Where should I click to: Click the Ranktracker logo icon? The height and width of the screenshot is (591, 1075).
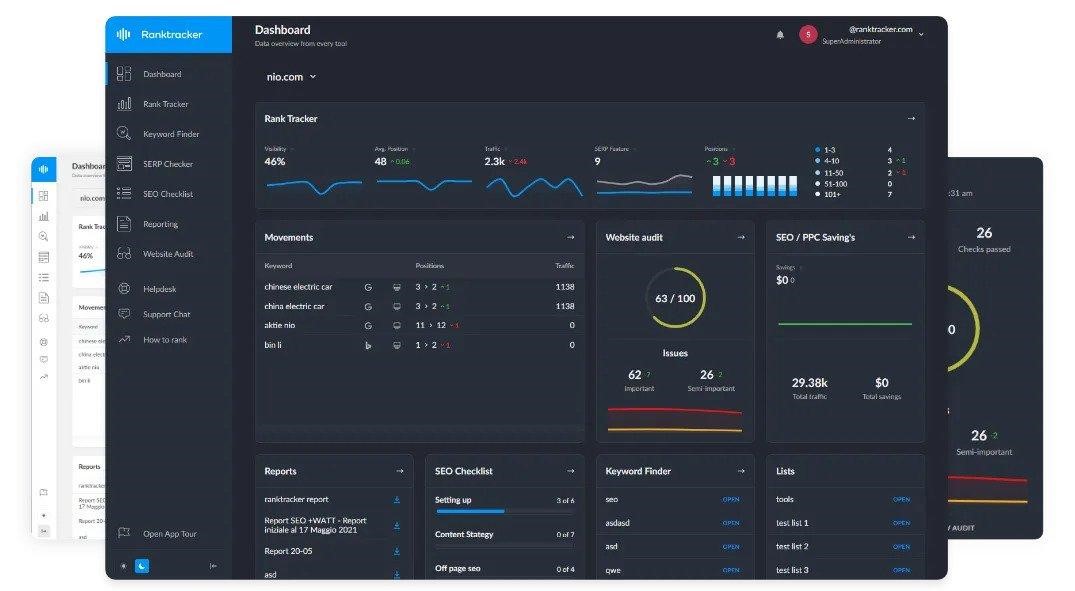(x=123, y=34)
